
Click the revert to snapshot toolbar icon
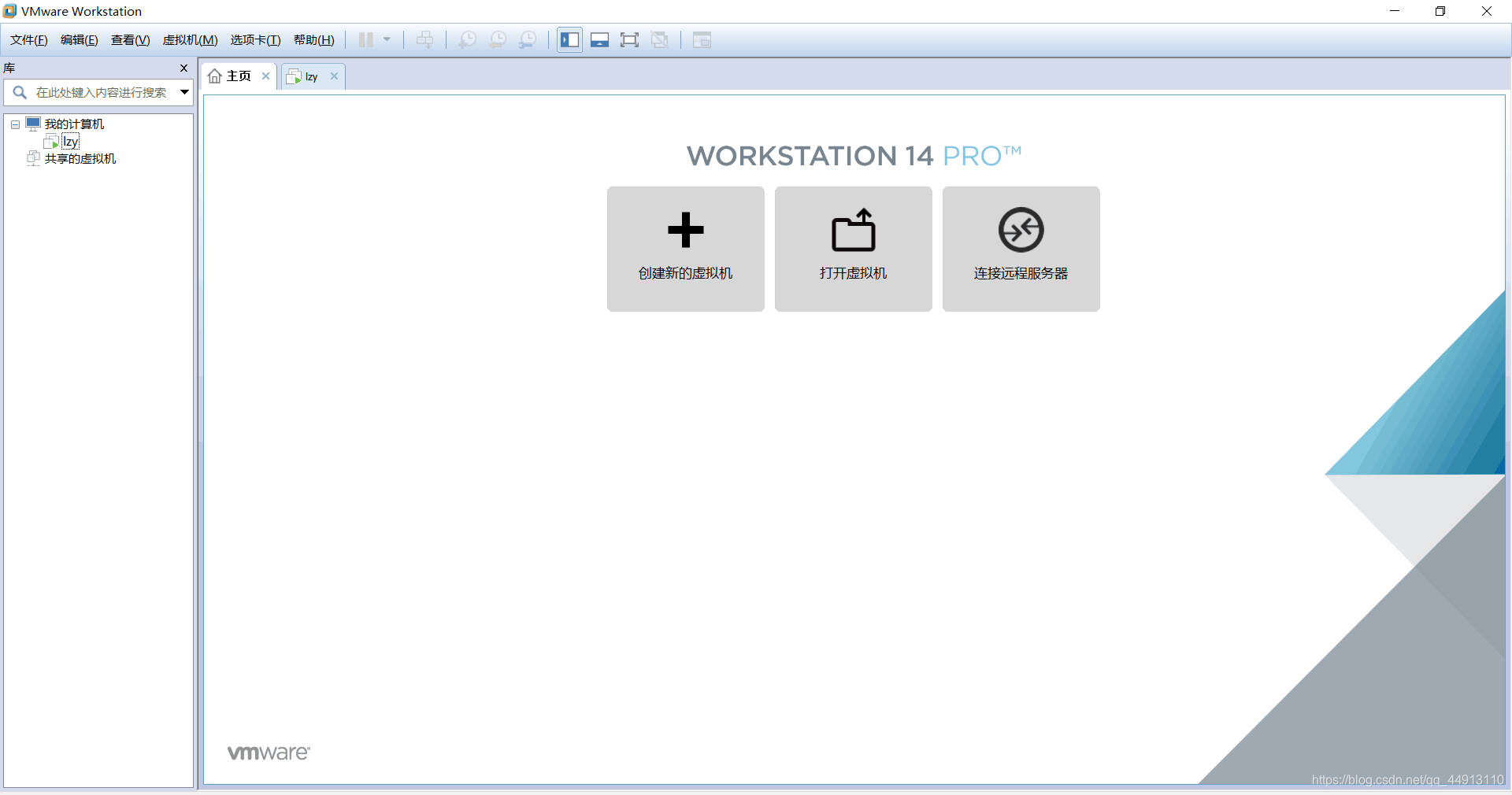pos(498,40)
